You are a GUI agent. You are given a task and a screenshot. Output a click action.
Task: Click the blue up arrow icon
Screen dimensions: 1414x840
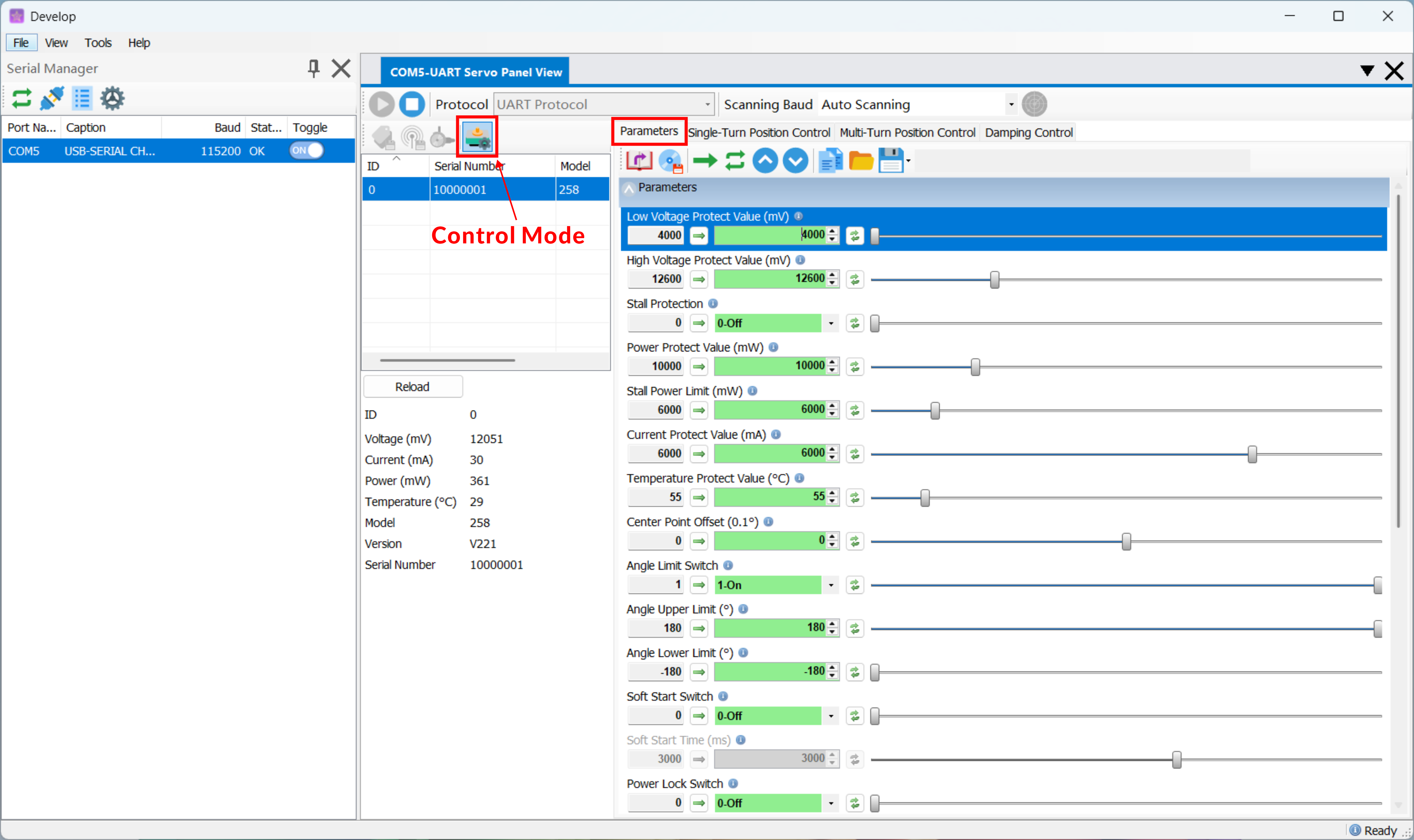765,161
